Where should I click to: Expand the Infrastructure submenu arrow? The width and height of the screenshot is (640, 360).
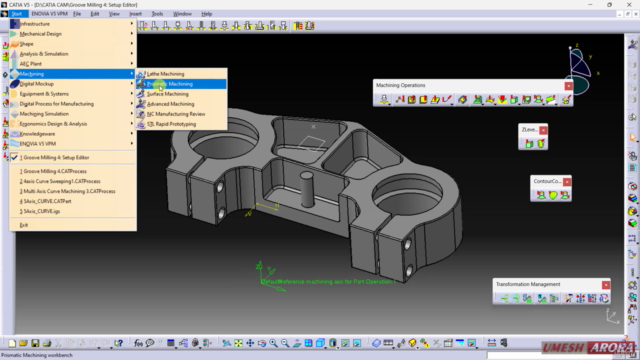click(x=132, y=24)
